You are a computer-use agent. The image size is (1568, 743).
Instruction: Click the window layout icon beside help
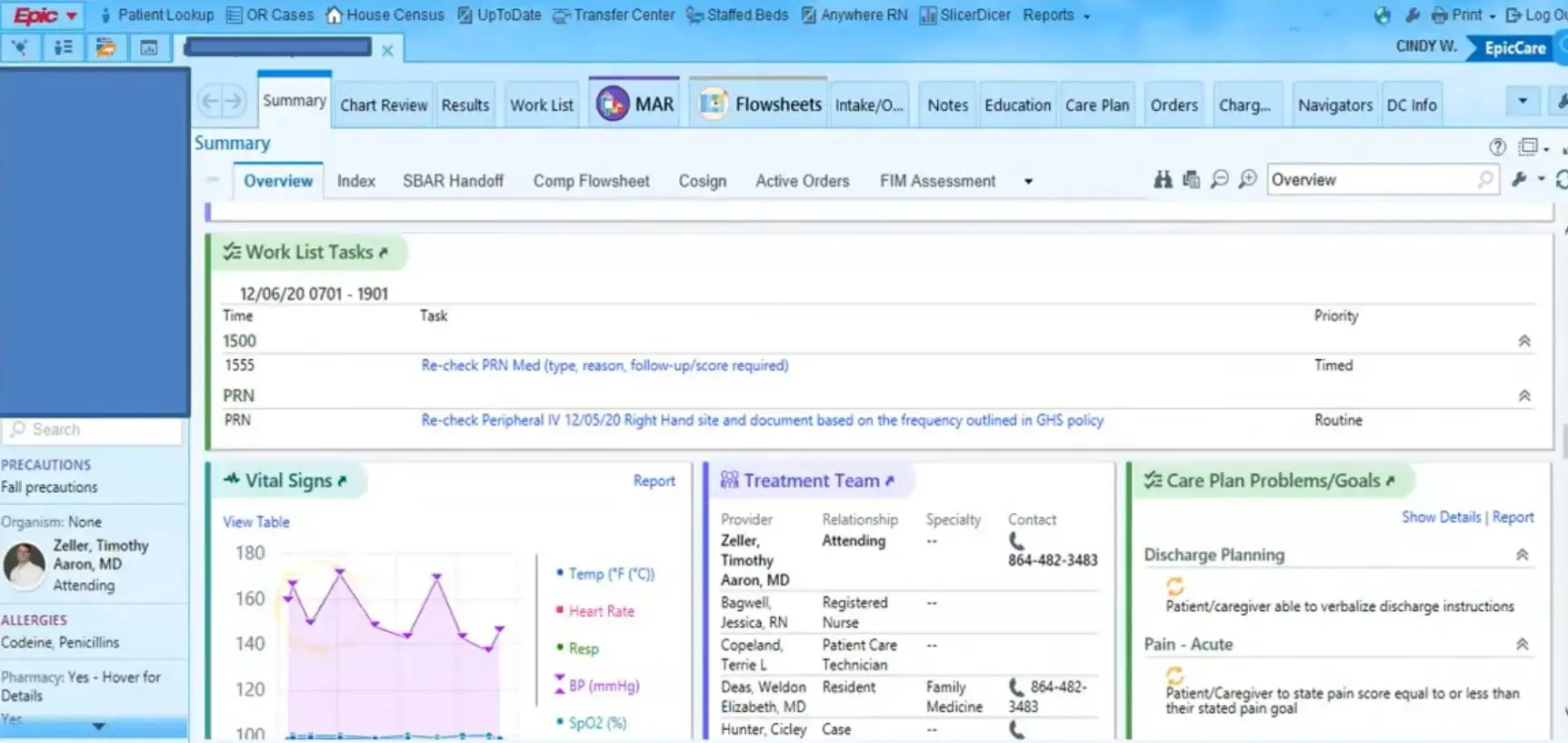(x=1530, y=147)
